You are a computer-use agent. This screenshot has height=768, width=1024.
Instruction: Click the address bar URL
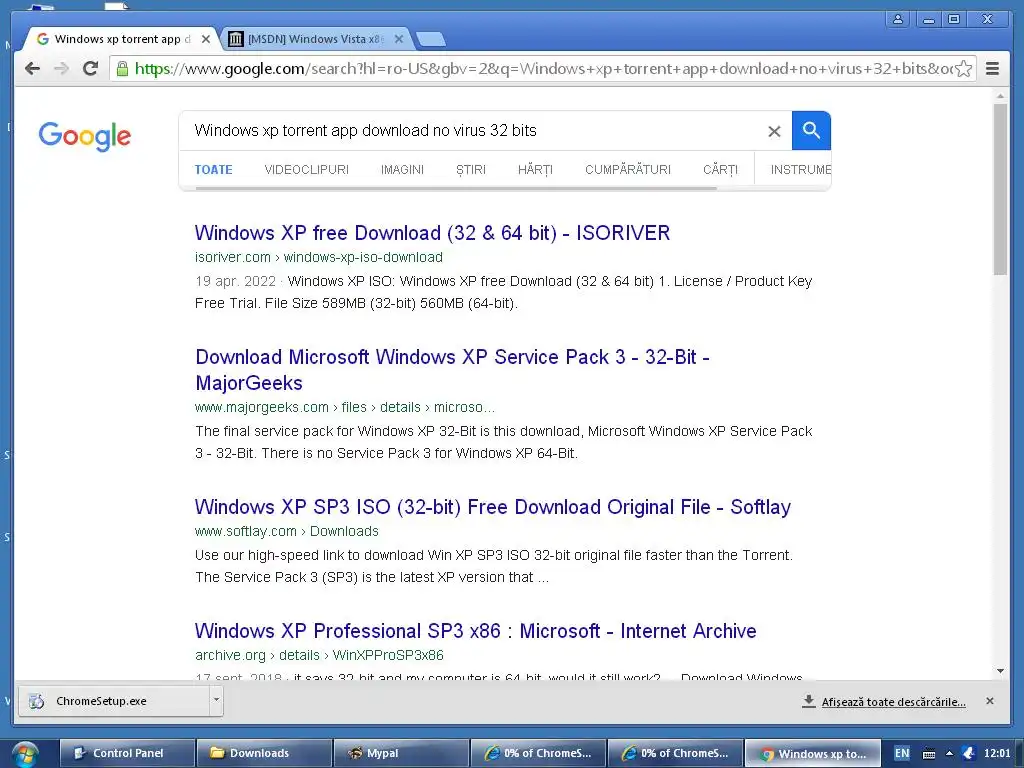(542, 69)
